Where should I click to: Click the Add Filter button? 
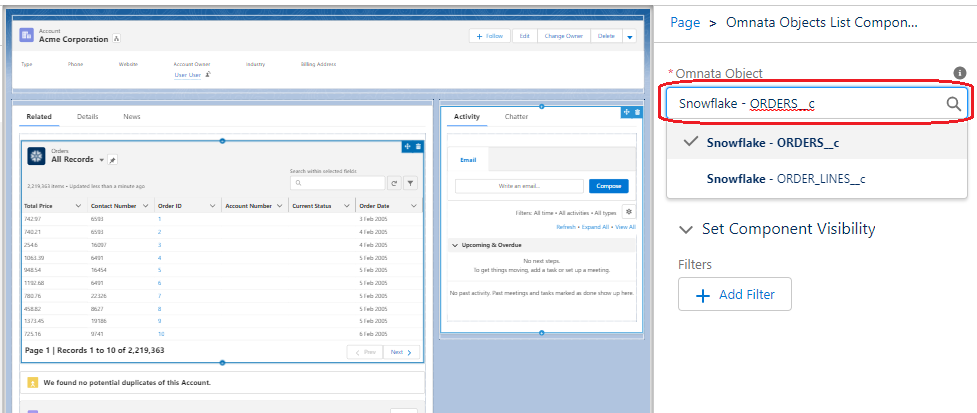point(735,294)
